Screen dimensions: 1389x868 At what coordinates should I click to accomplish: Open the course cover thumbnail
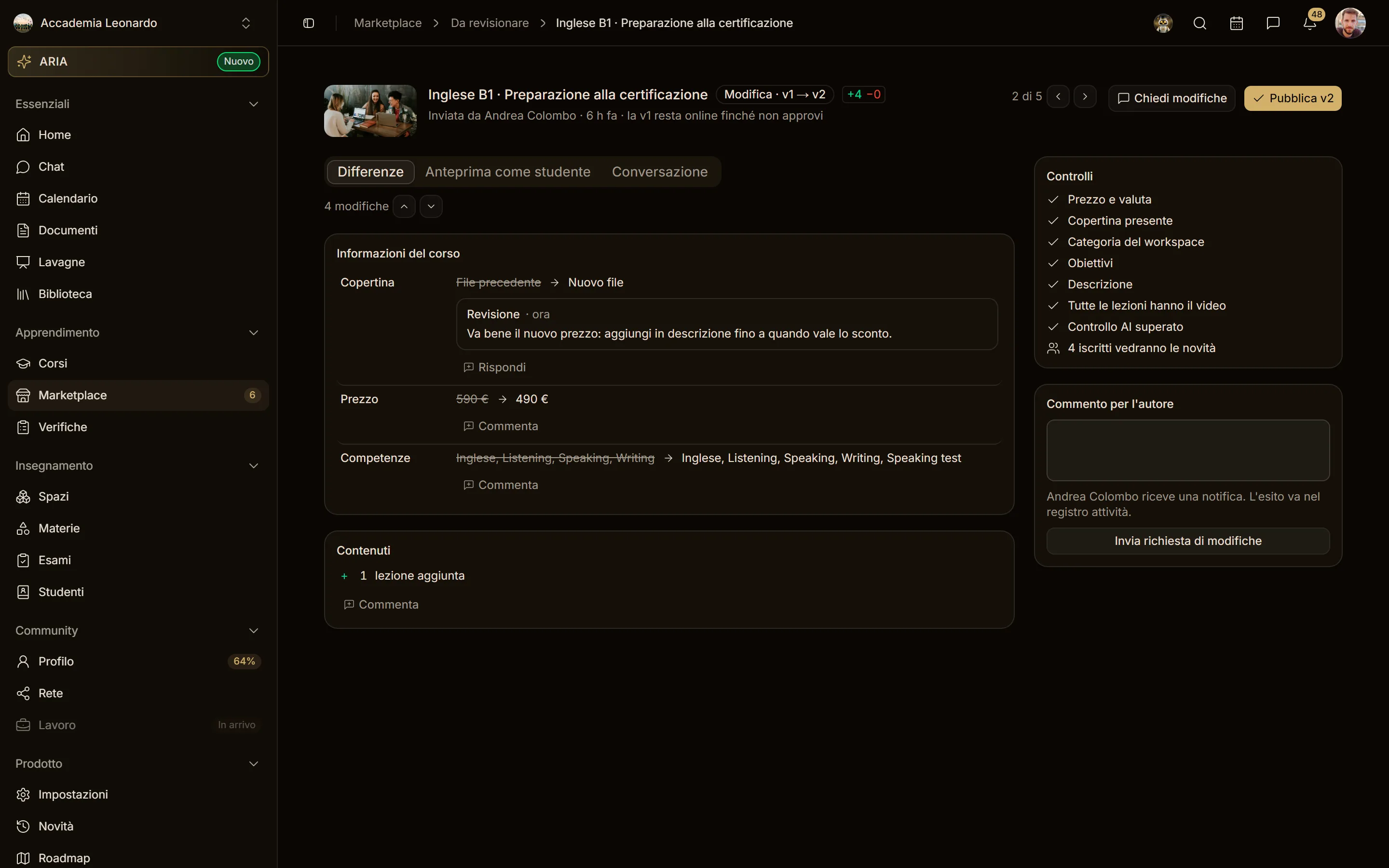(370, 111)
